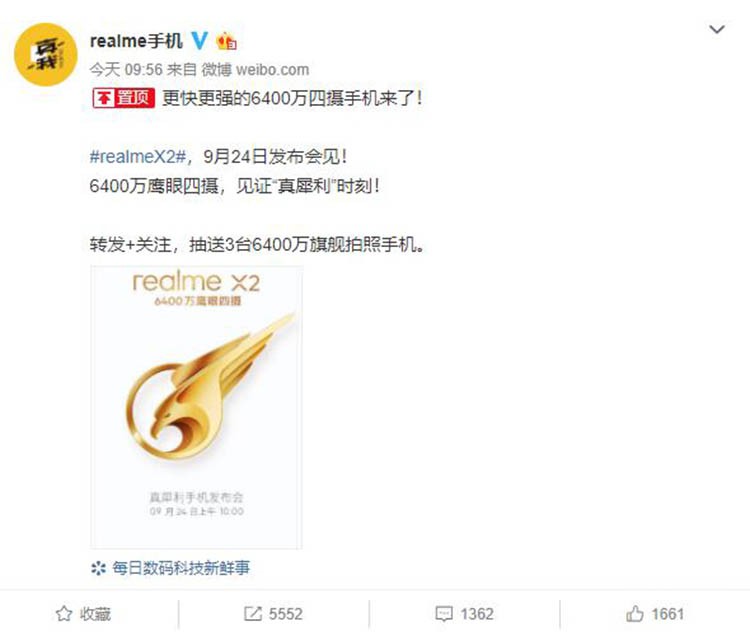This screenshot has height=636, width=750.
Task: Open the 微博 weibo.com source link
Action: 255,70
